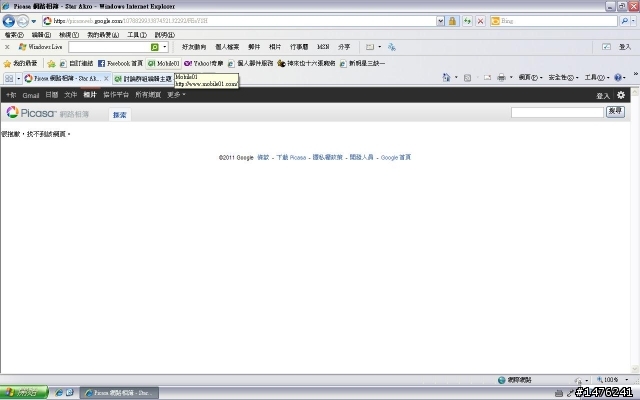Click MSN in the Windows Live toolbar
Viewport: 640px width, 400px height.
point(323,47)
